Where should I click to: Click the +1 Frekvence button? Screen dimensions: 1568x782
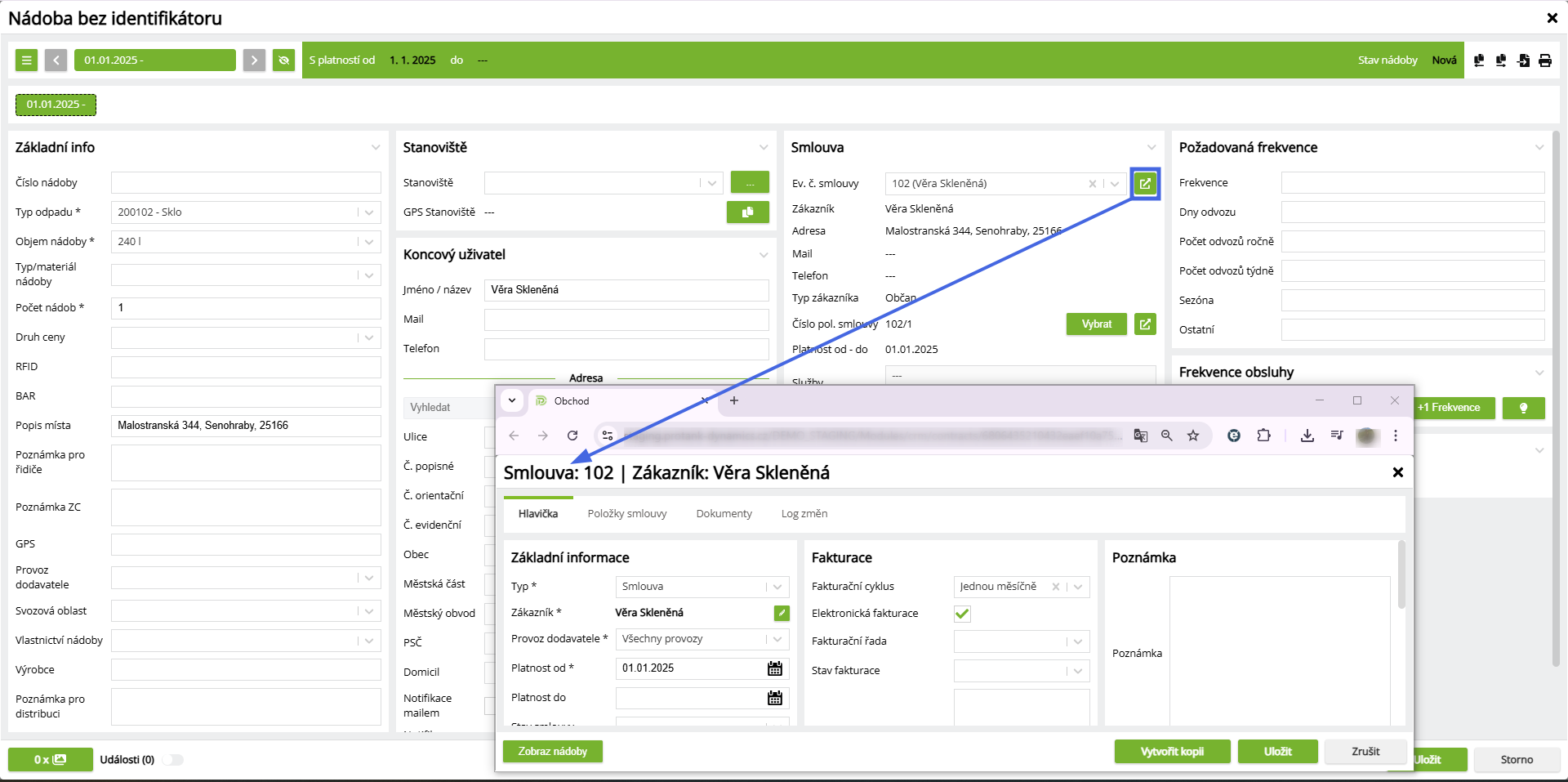tap(1454, 408)
